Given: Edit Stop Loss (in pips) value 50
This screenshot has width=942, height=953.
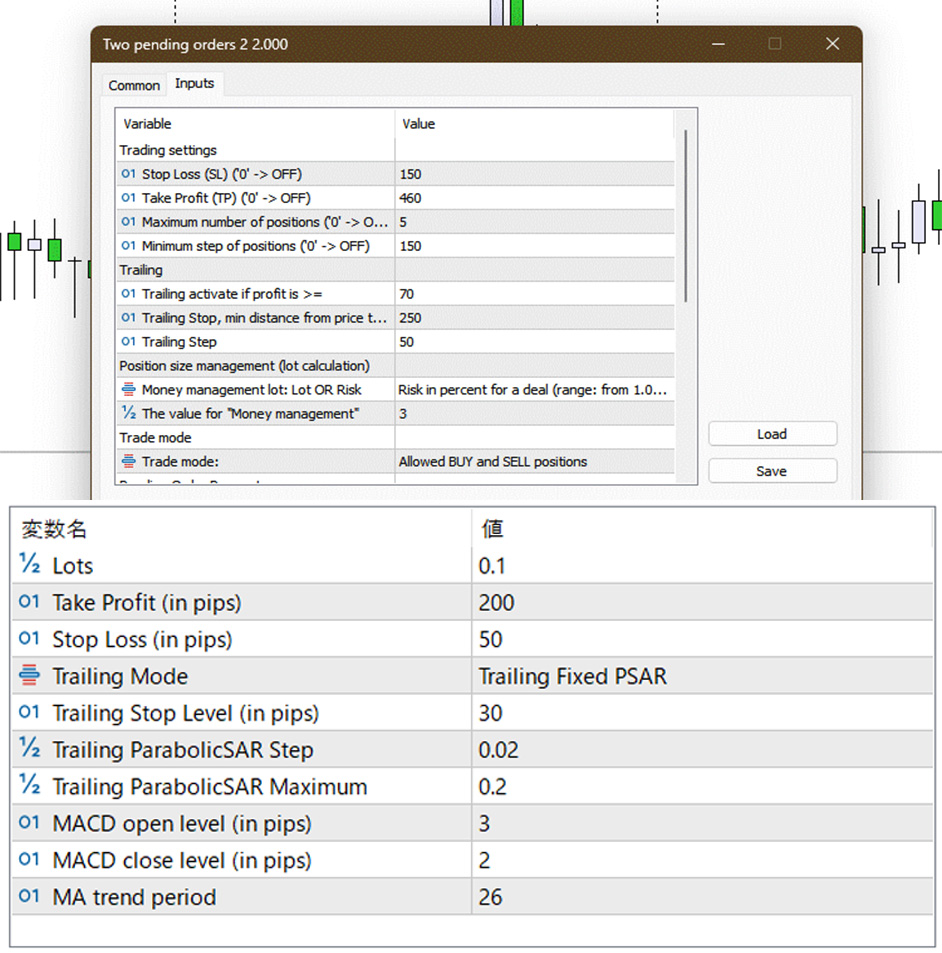Looking at the screenshot, I should point(702,639).
